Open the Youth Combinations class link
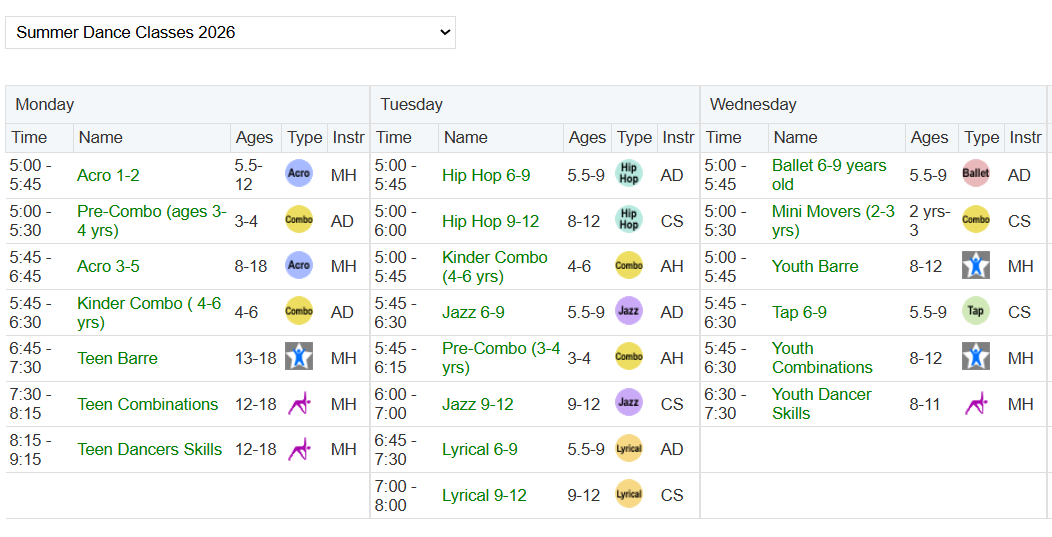This screenshot has height=537, width=1052. pos(821,357)
